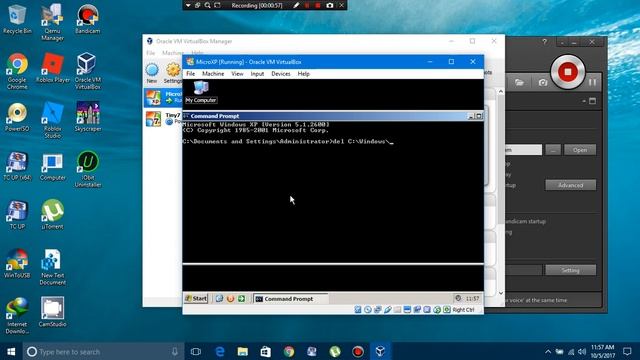Screen dimensions: 640x360
Task: Click magnifier icon on recording bar
Action: pos(207,5)
